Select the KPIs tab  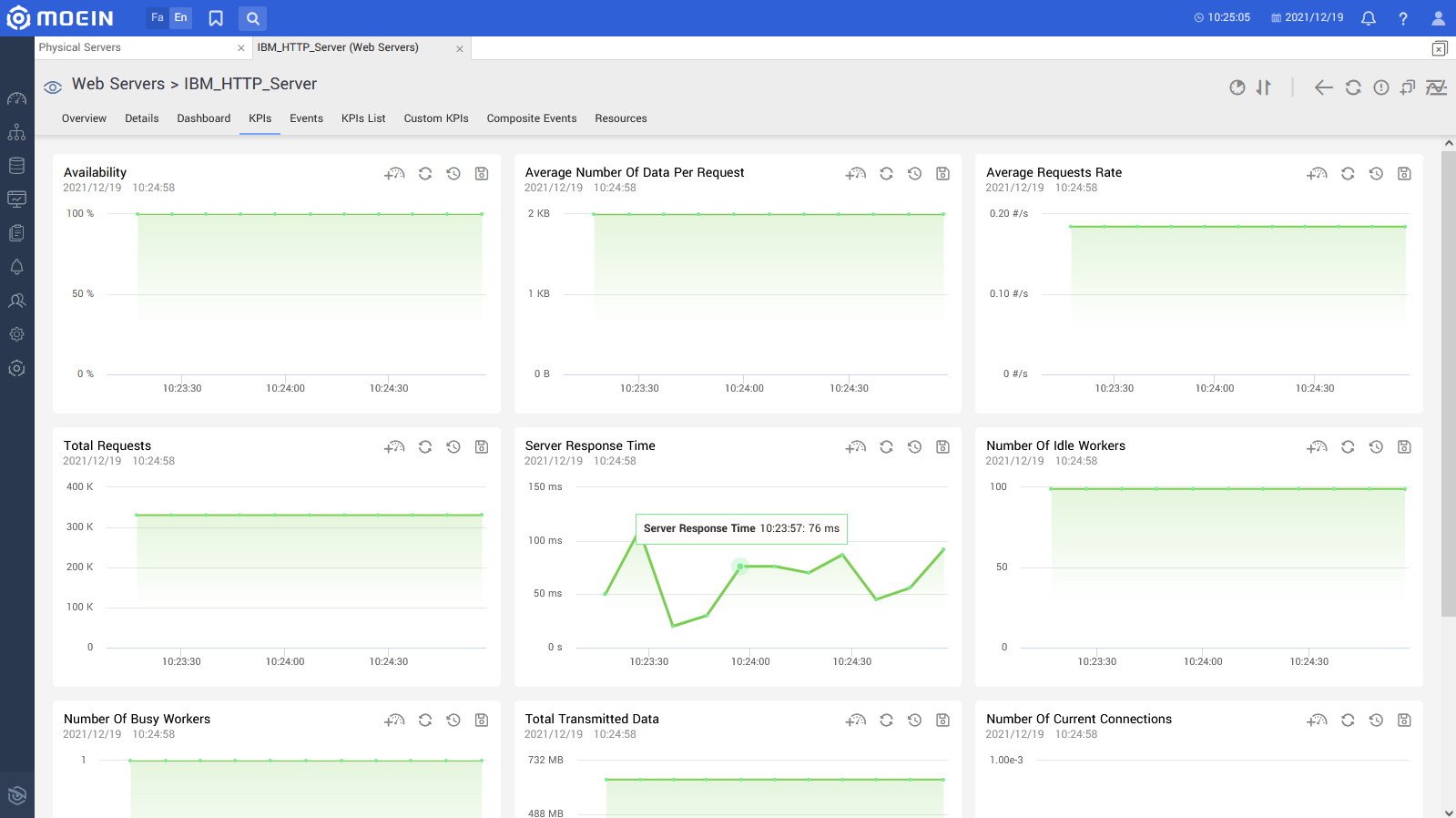tap(260, 118)
